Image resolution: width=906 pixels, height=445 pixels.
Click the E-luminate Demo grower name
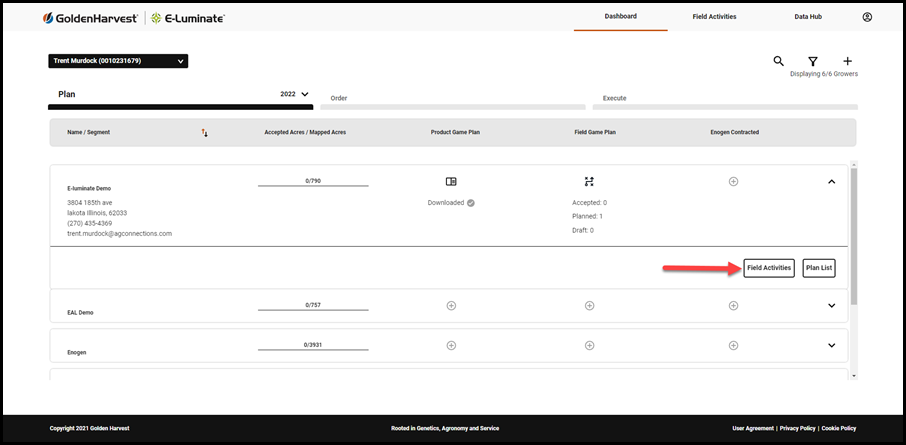coord(89,188)
